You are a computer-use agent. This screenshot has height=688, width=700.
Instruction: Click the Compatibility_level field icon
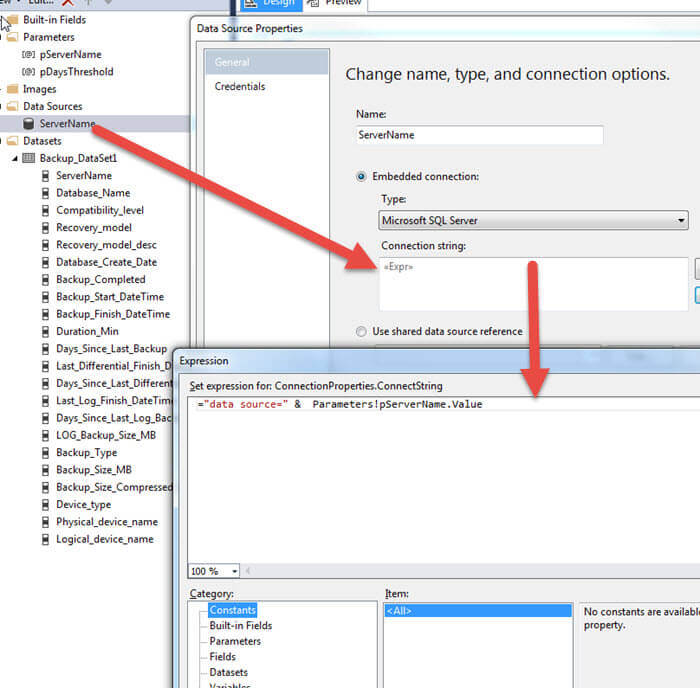coord(45,210)
